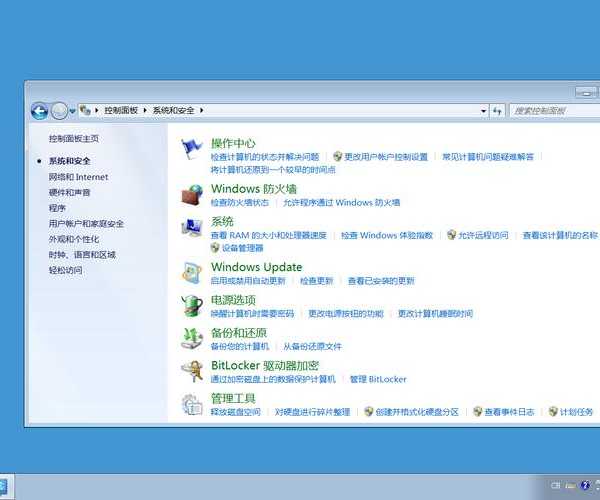Screen dimensions: 600x500
Task: Click shield icon beside 创建并格式化硬盘分区
Action: point(369,412)
